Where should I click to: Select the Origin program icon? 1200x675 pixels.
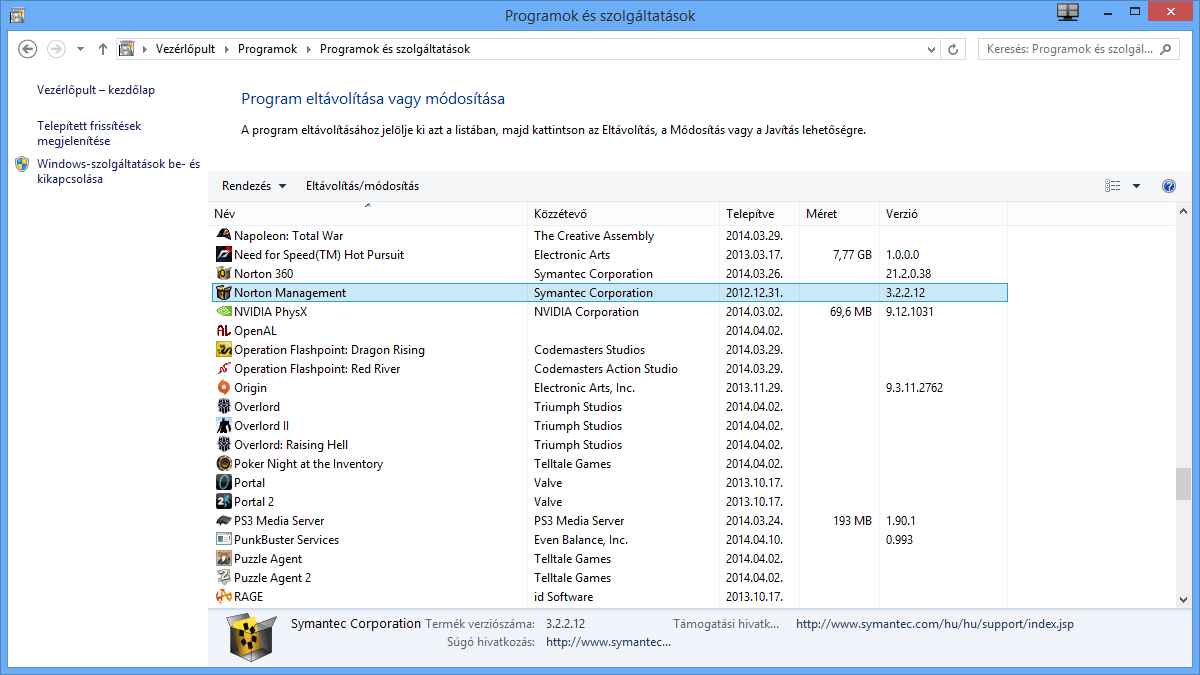224,388
